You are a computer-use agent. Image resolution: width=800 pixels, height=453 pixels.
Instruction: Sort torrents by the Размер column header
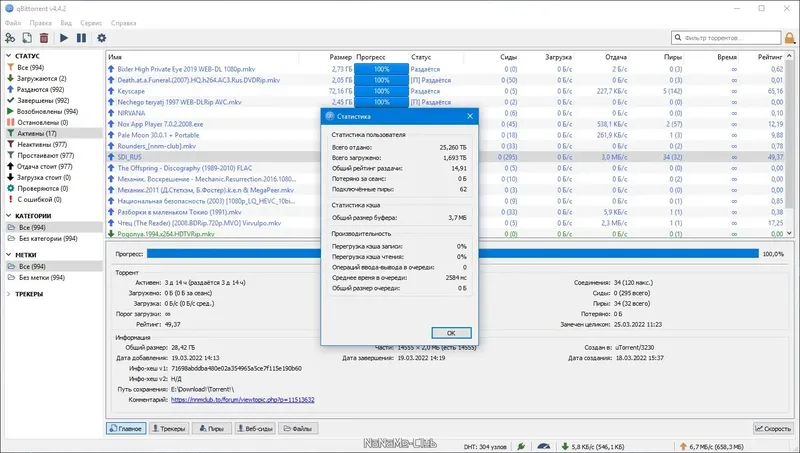340,57
